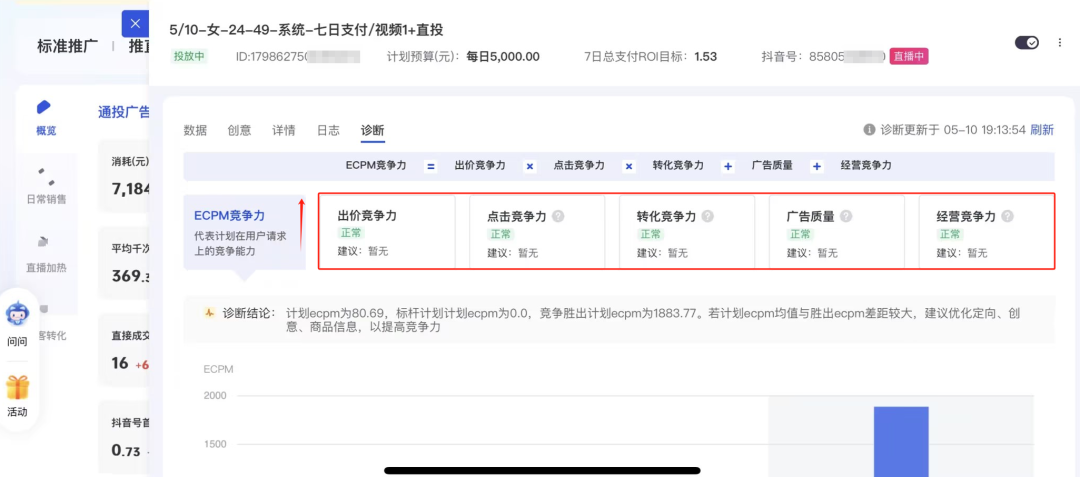Open the three-dot more options menu

(x=1060, y=42)
